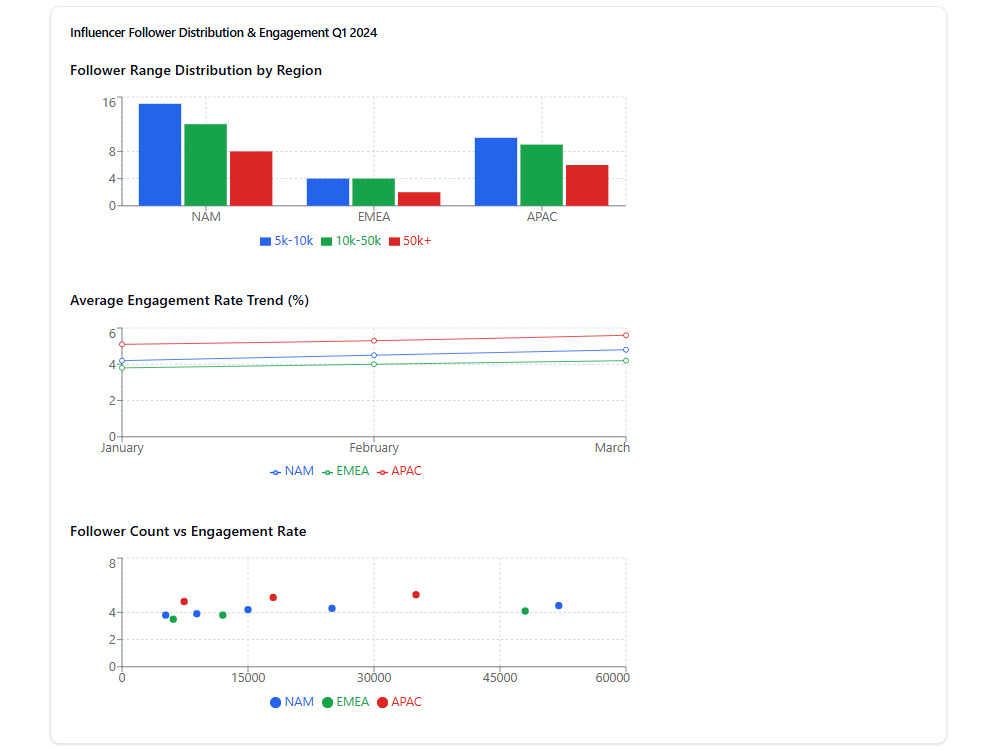Image resolution: width=1000 pixels, height=750 pixels.
Task: Select the blue 5k-10k bar for EMEA
Action: point(328,192)
